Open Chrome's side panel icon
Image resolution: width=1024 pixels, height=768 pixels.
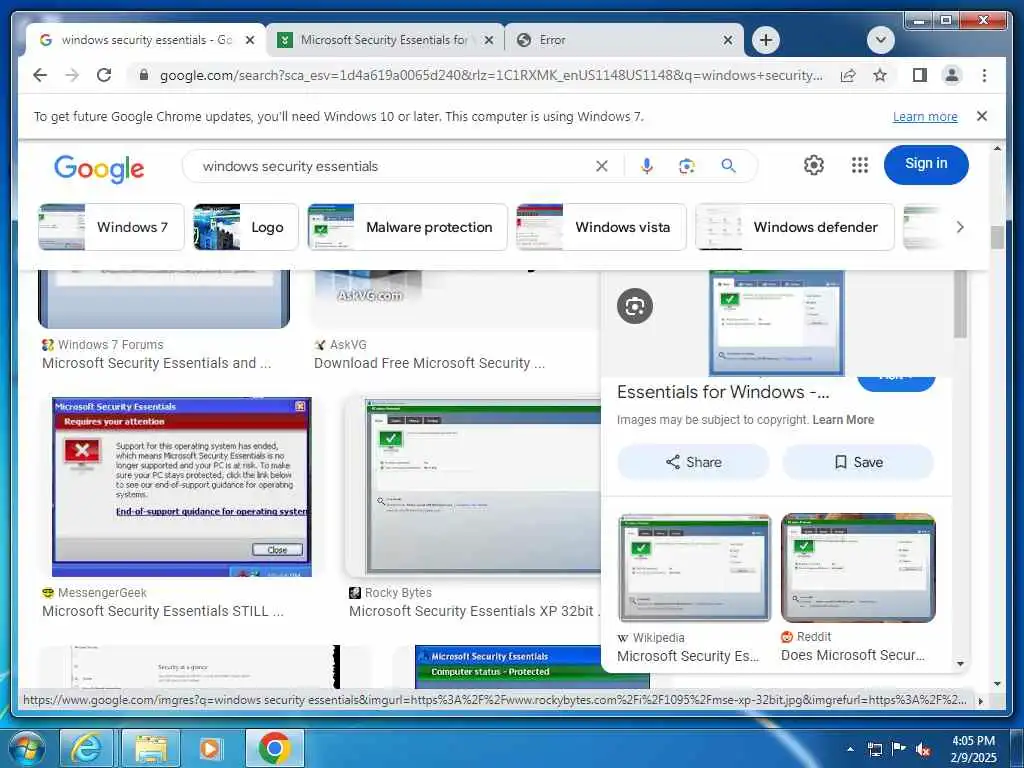920,75
